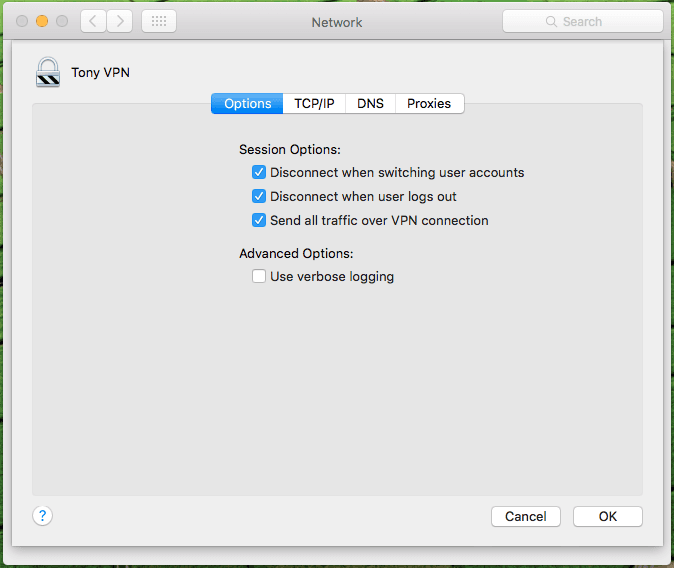Open the Proxies tab
Image resolution: width=674 pixels, height=568 pixels.
pyautogui.click(x=429, y=104)
